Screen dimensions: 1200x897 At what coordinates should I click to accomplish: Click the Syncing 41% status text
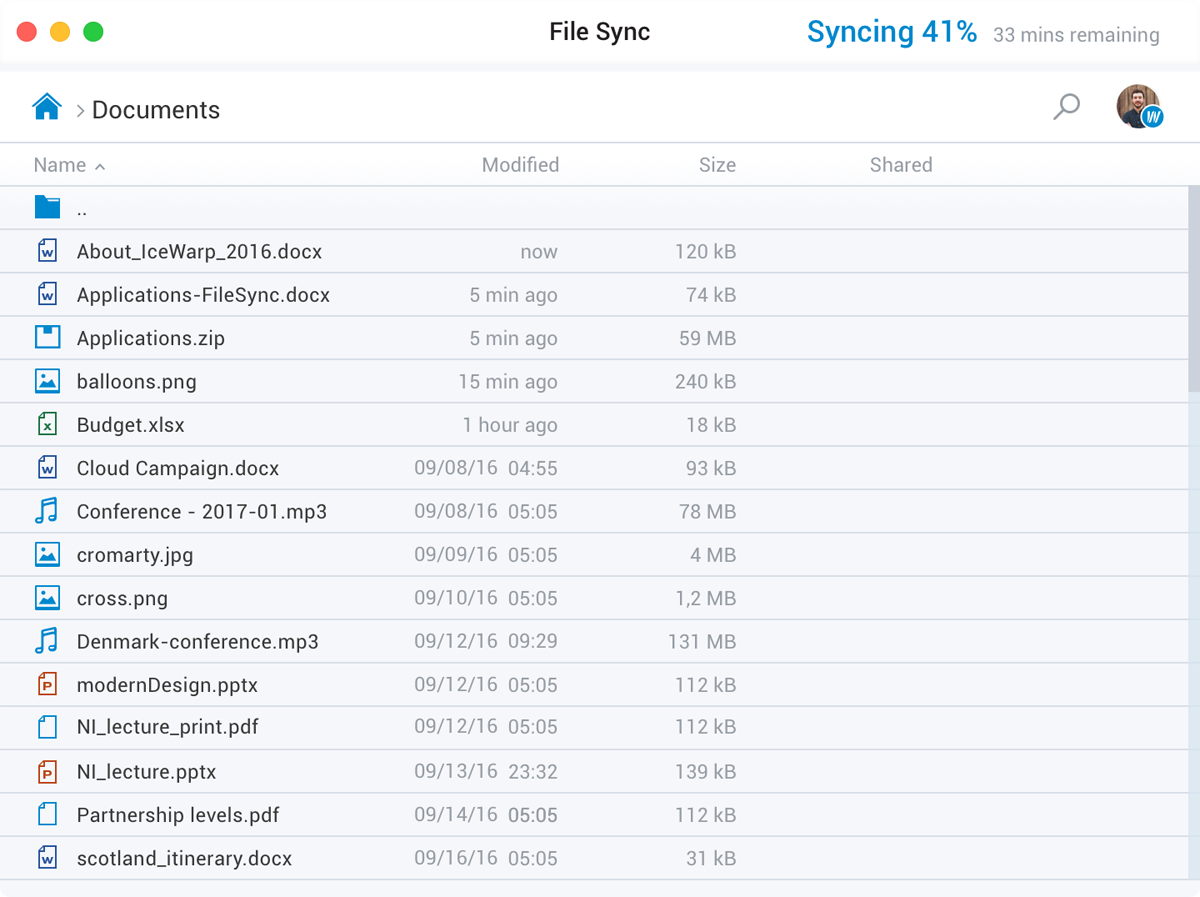click(x=891, y=32)
